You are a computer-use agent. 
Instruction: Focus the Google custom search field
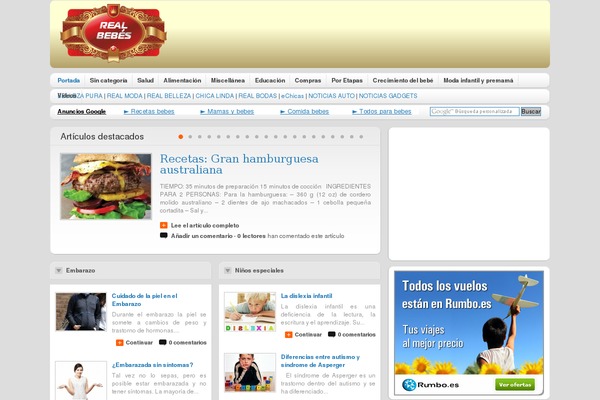click(x=474, y=111)
